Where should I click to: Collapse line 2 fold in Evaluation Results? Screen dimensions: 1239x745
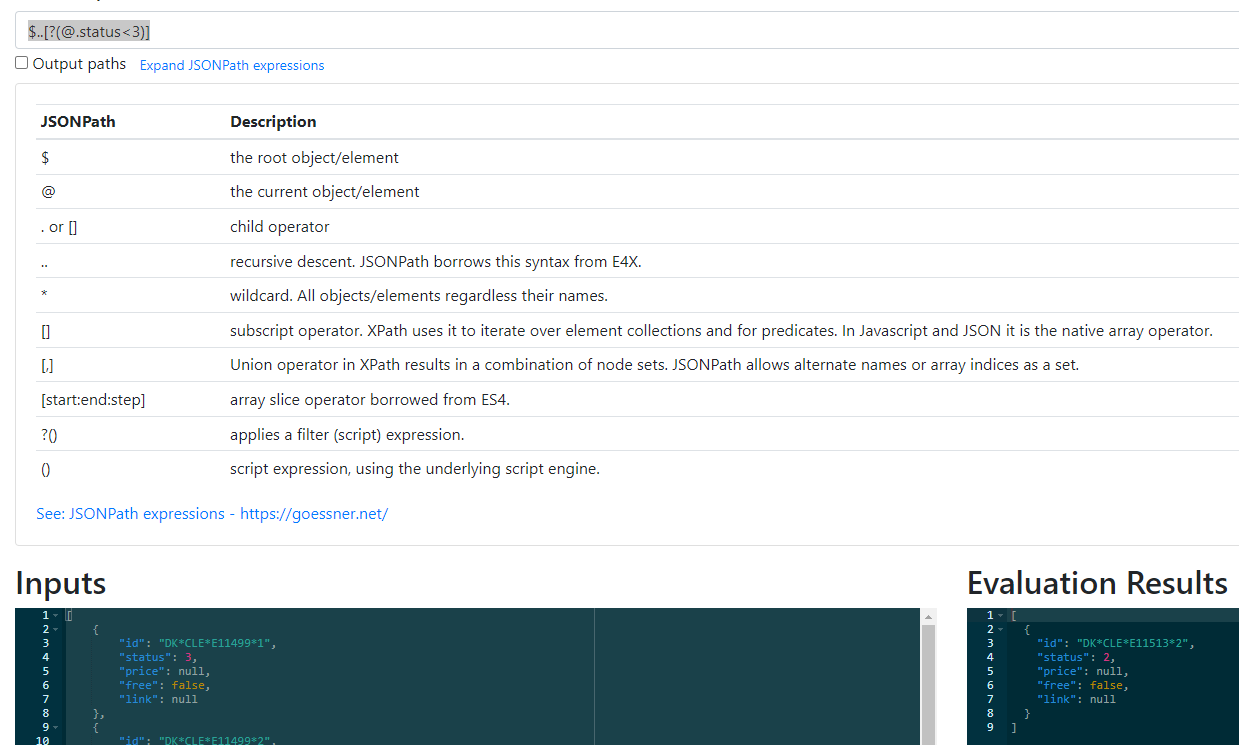pos(1001,628)
